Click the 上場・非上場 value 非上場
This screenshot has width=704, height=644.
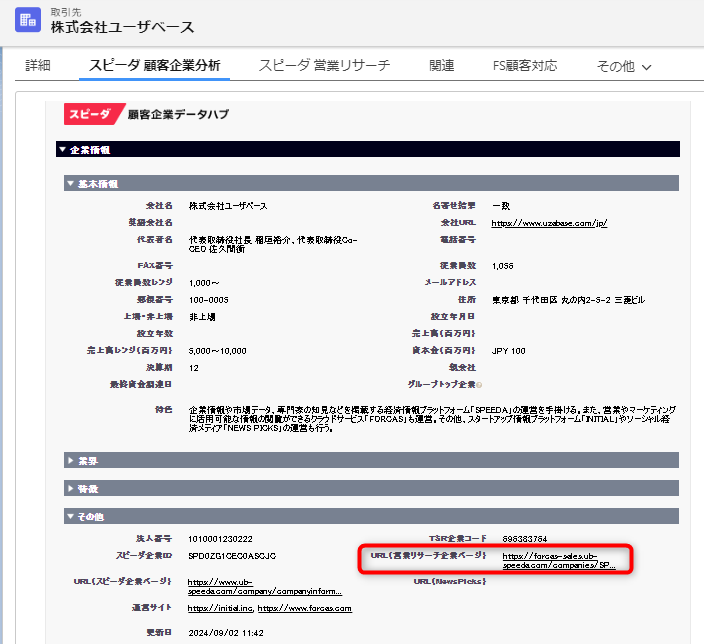[202, 317]
